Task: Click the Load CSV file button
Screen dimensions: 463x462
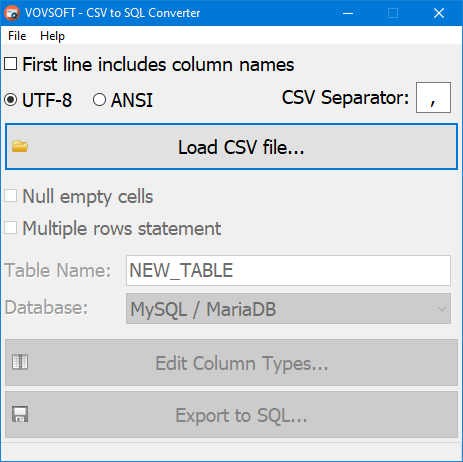Action: click(x=231, y=147)
